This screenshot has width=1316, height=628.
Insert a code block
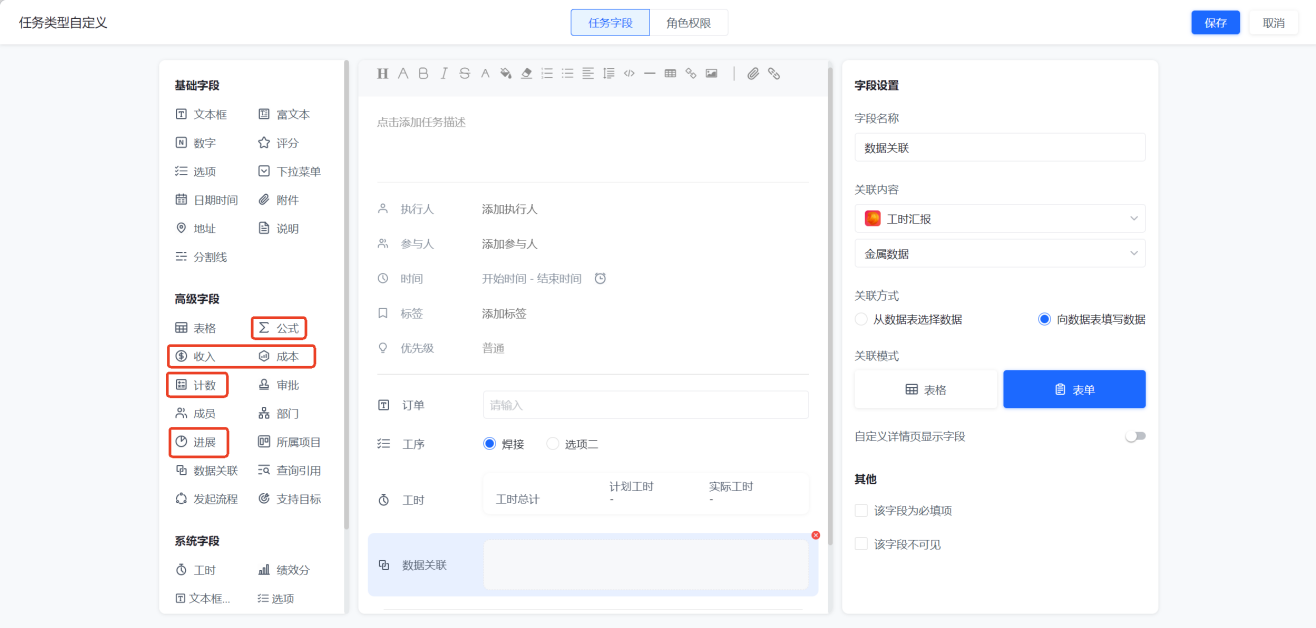(629, 73)
